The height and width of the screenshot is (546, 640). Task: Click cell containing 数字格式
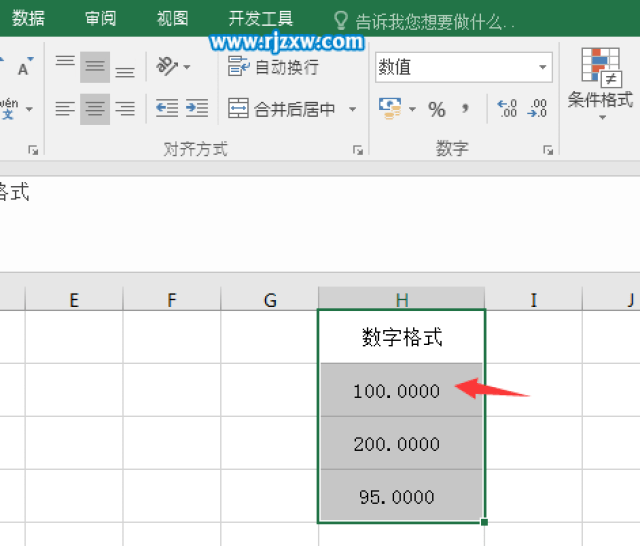(402, 337)
